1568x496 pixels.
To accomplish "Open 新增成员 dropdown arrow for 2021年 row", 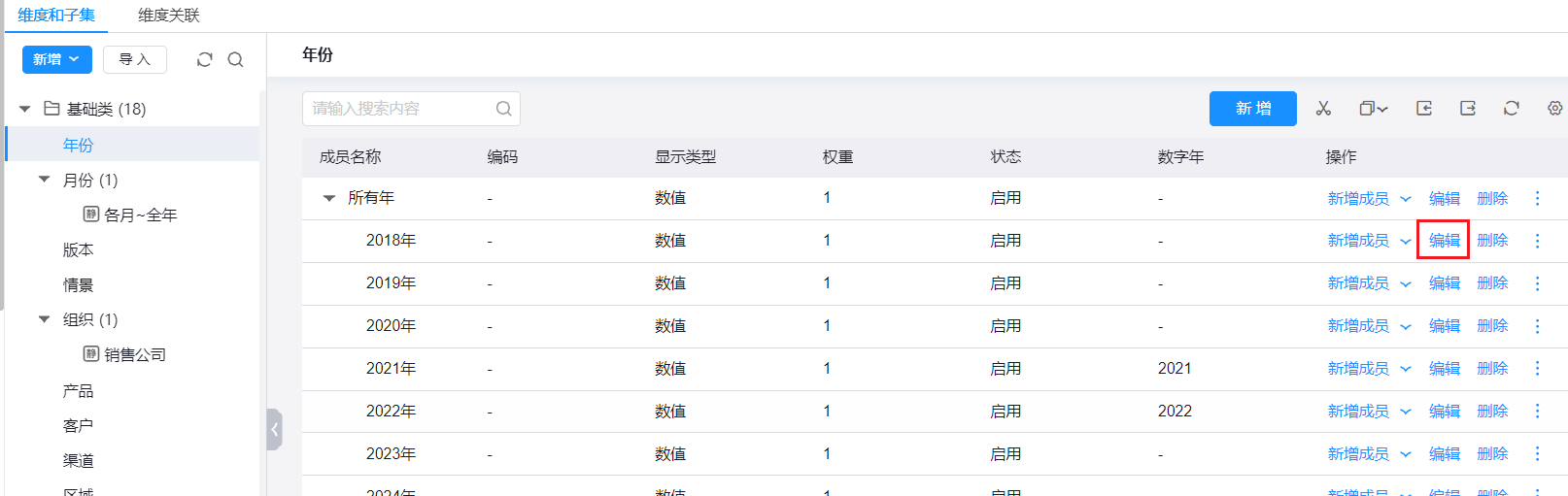I will pyautogui.click(x=1405, y=369).
